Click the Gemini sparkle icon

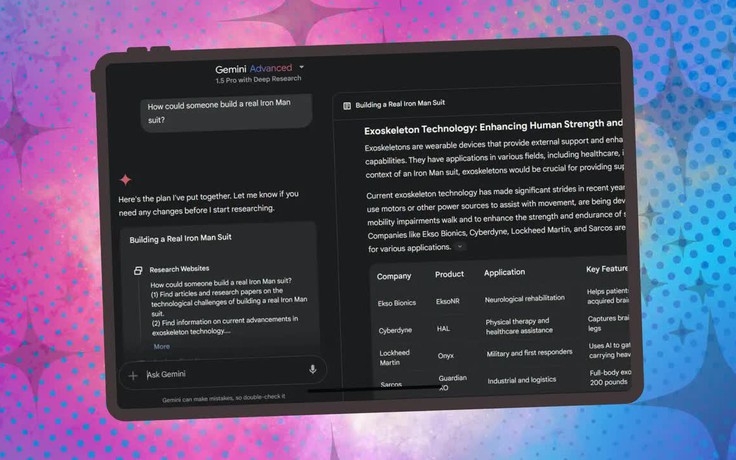click(x=126, y=180)
